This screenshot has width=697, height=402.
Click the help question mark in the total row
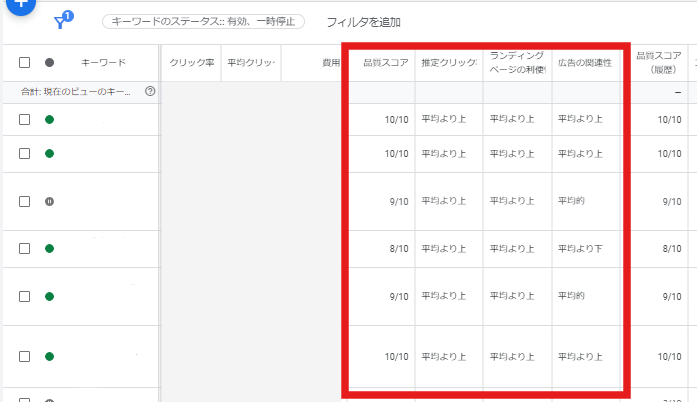[150, 91]
